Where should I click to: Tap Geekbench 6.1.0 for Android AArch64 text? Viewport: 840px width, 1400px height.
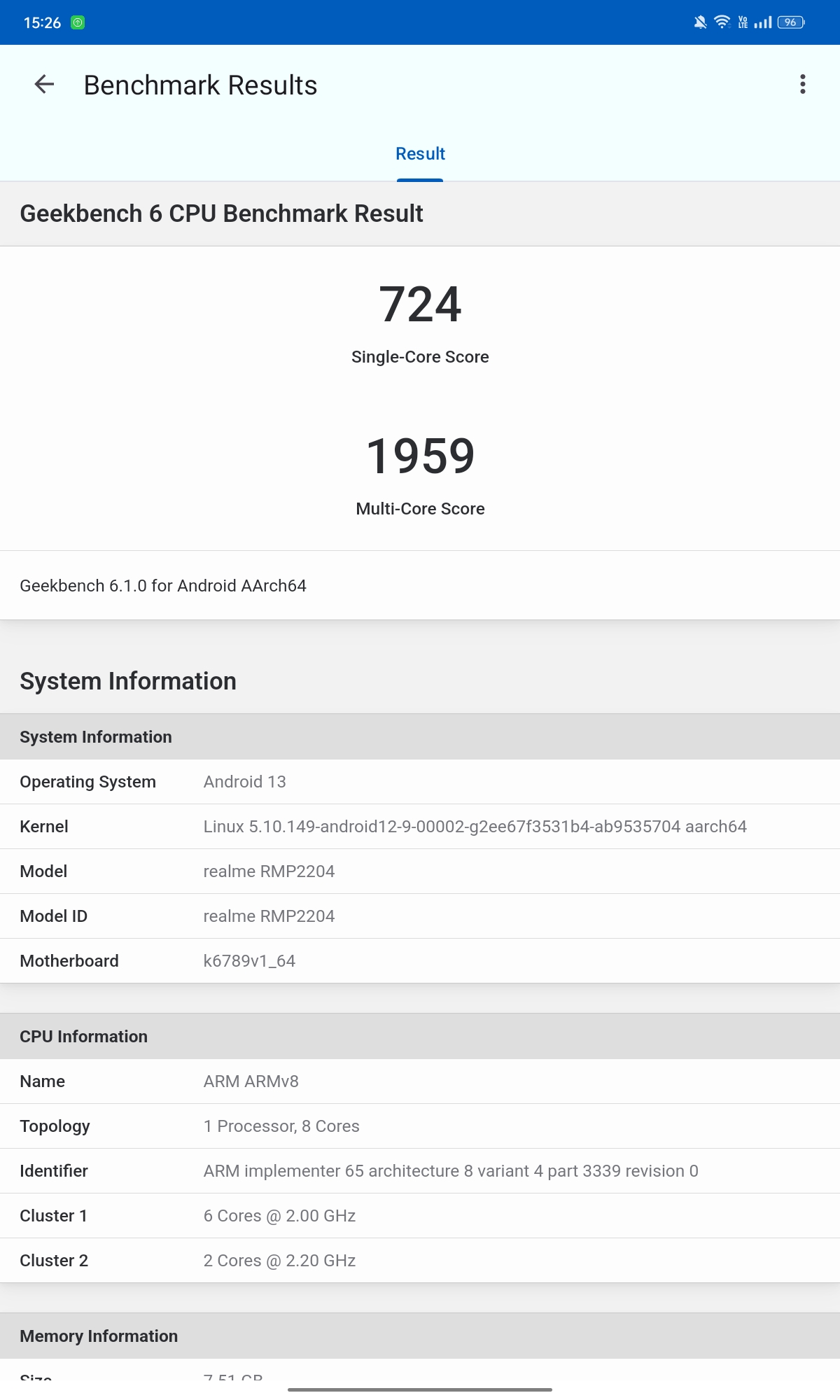[163, 586]
